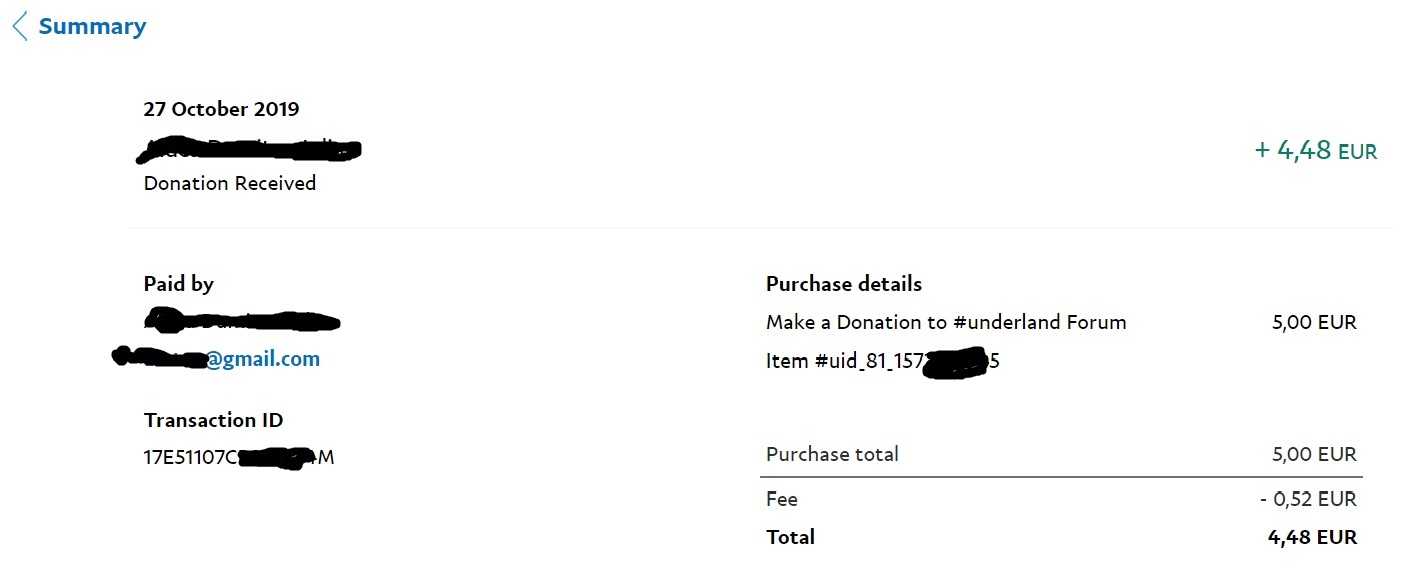Go back via the Summary link
1401x563 pixels.
point(92,27)
